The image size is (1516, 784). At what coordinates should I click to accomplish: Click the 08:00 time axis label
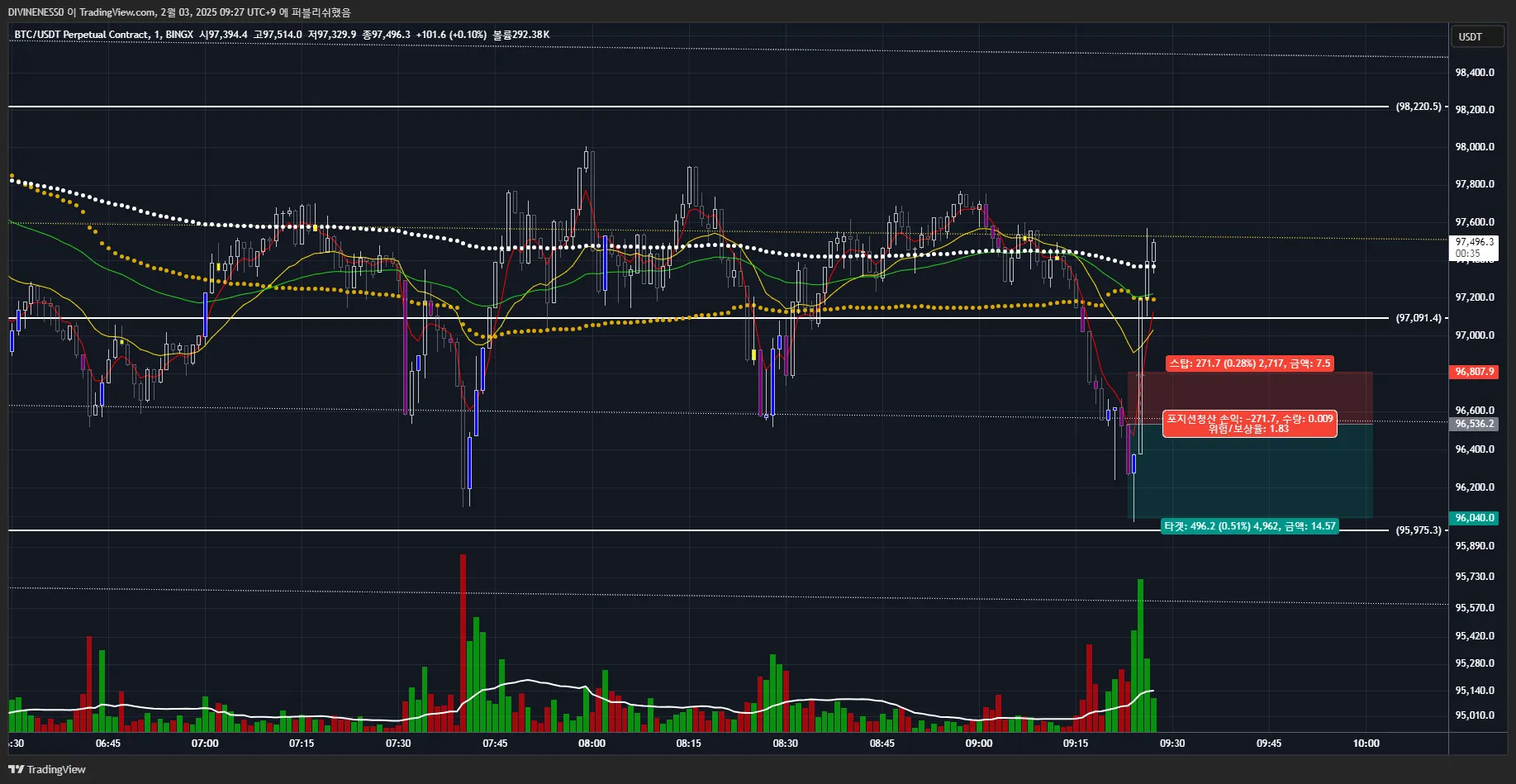click(592, 744)
